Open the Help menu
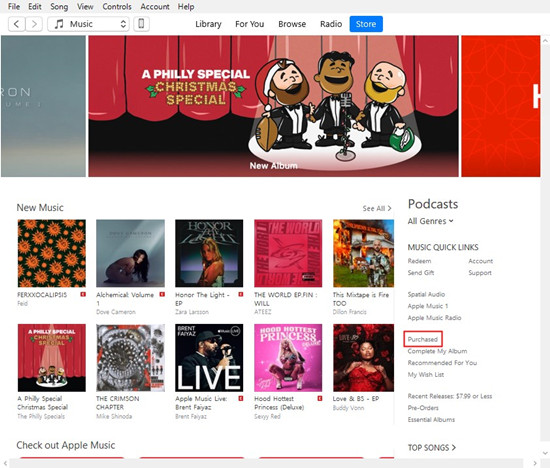 tap(186, 6)
